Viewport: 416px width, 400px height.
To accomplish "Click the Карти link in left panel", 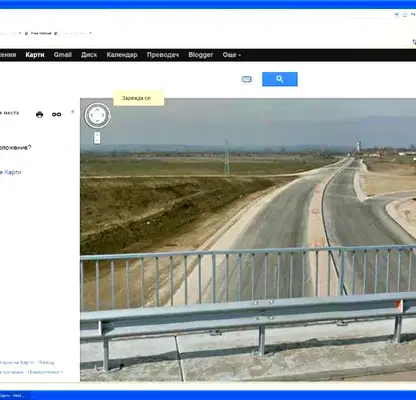I will click(x=13, y=172).
